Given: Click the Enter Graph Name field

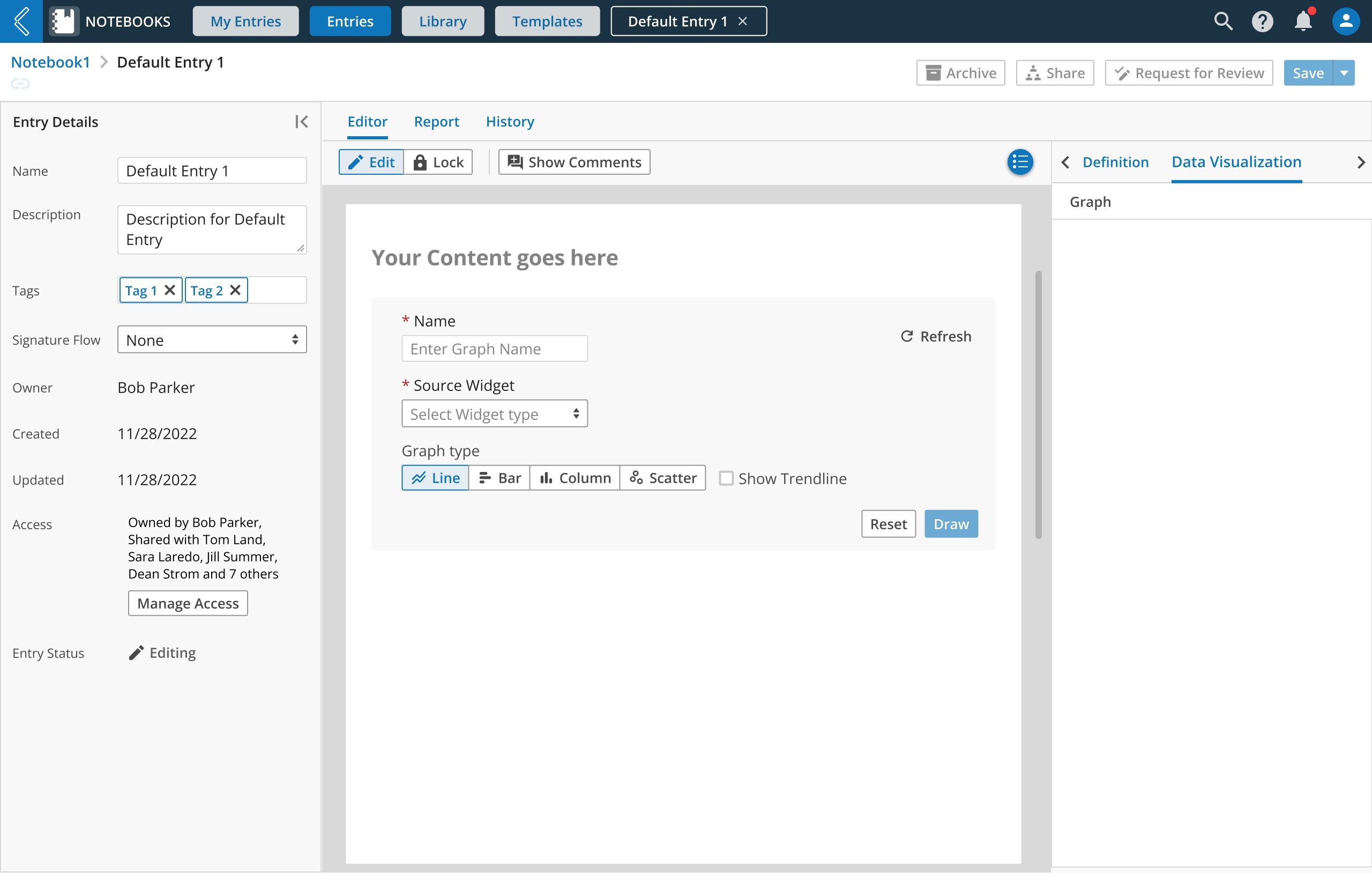Looking at the screenshot, I should (494, 349).
